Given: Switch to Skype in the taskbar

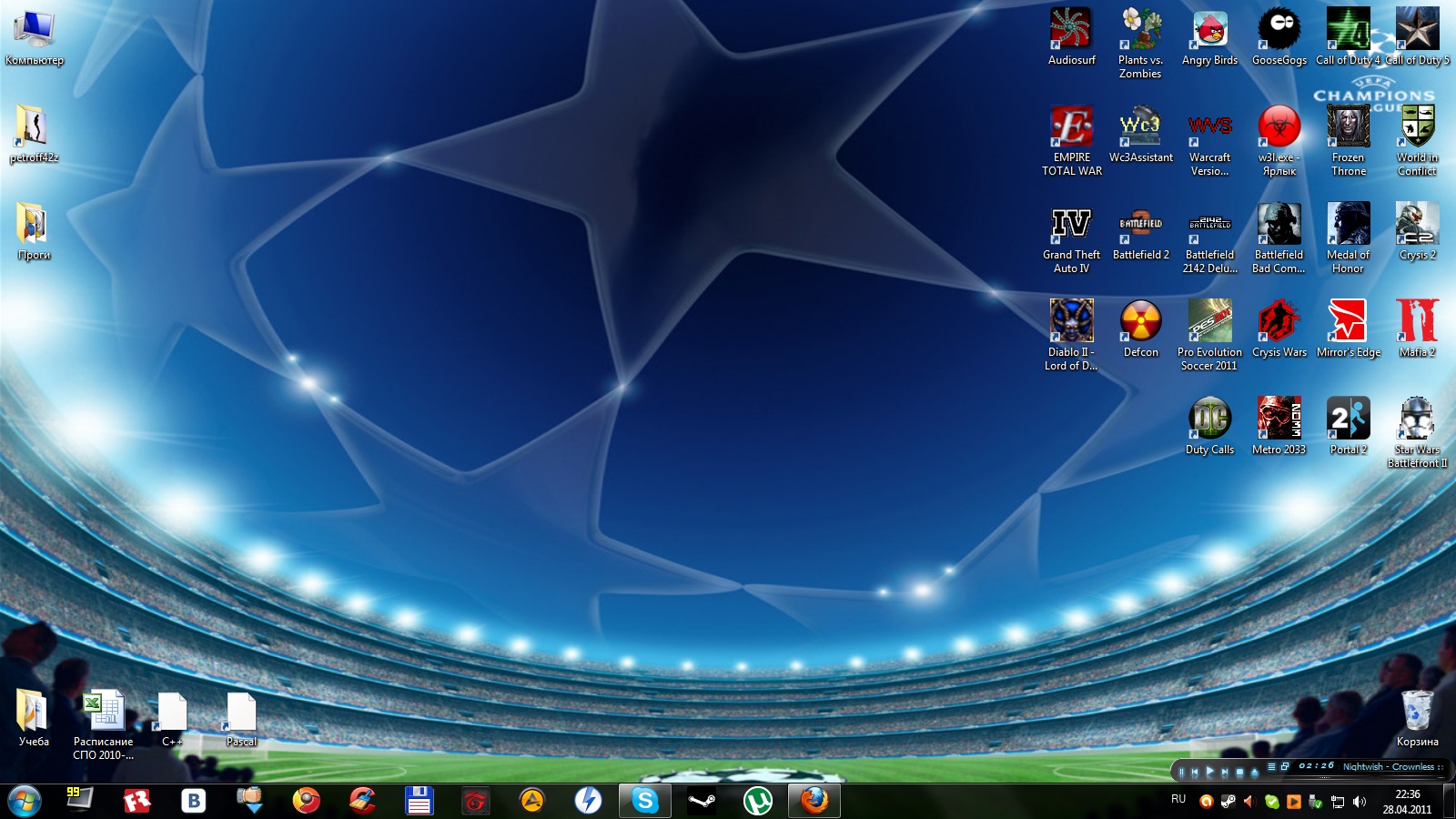Looking at the screenshot, I should tap(645, 801).
